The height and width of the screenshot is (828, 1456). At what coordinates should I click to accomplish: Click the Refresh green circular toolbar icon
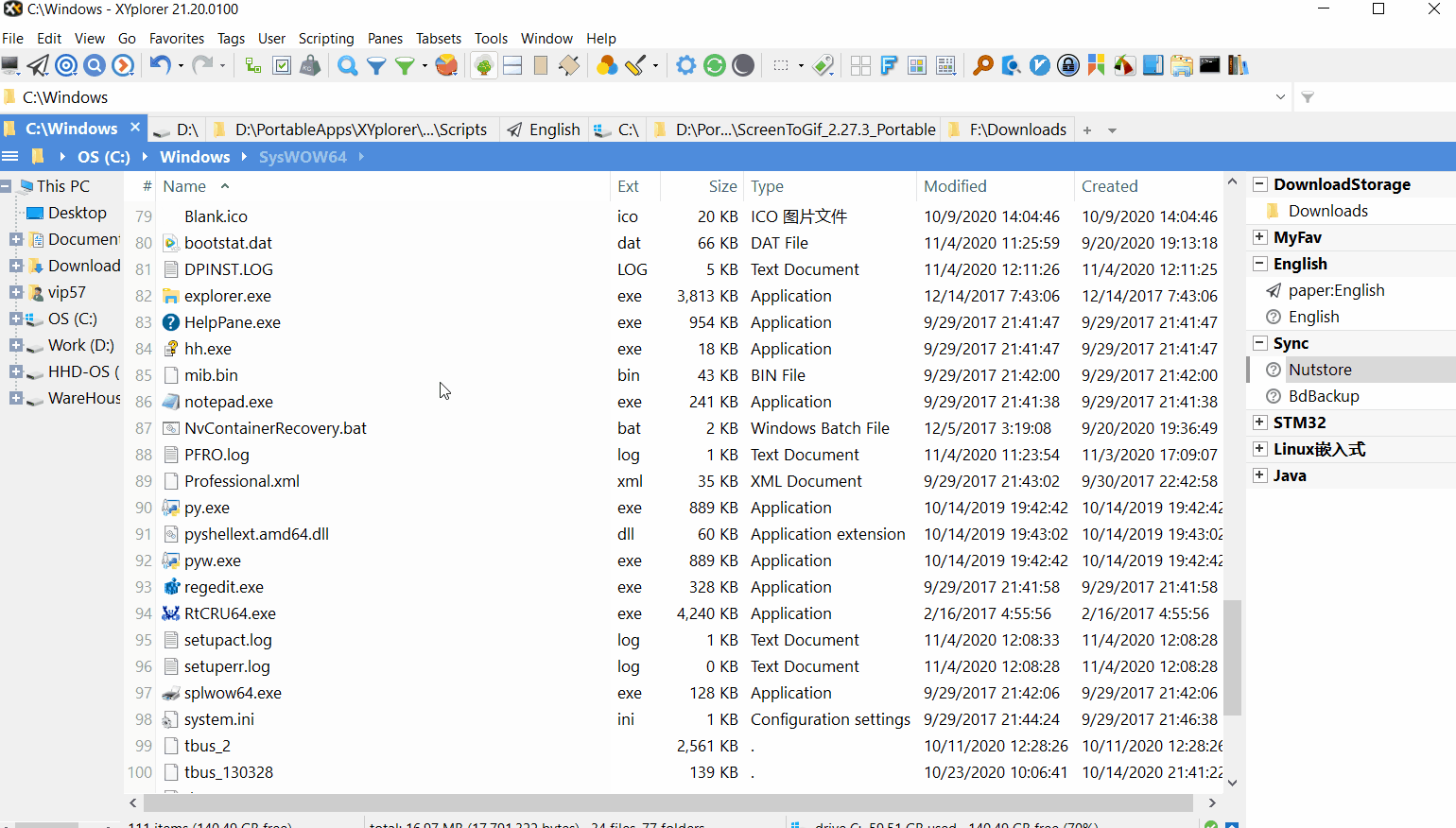[x=715, y=65]
